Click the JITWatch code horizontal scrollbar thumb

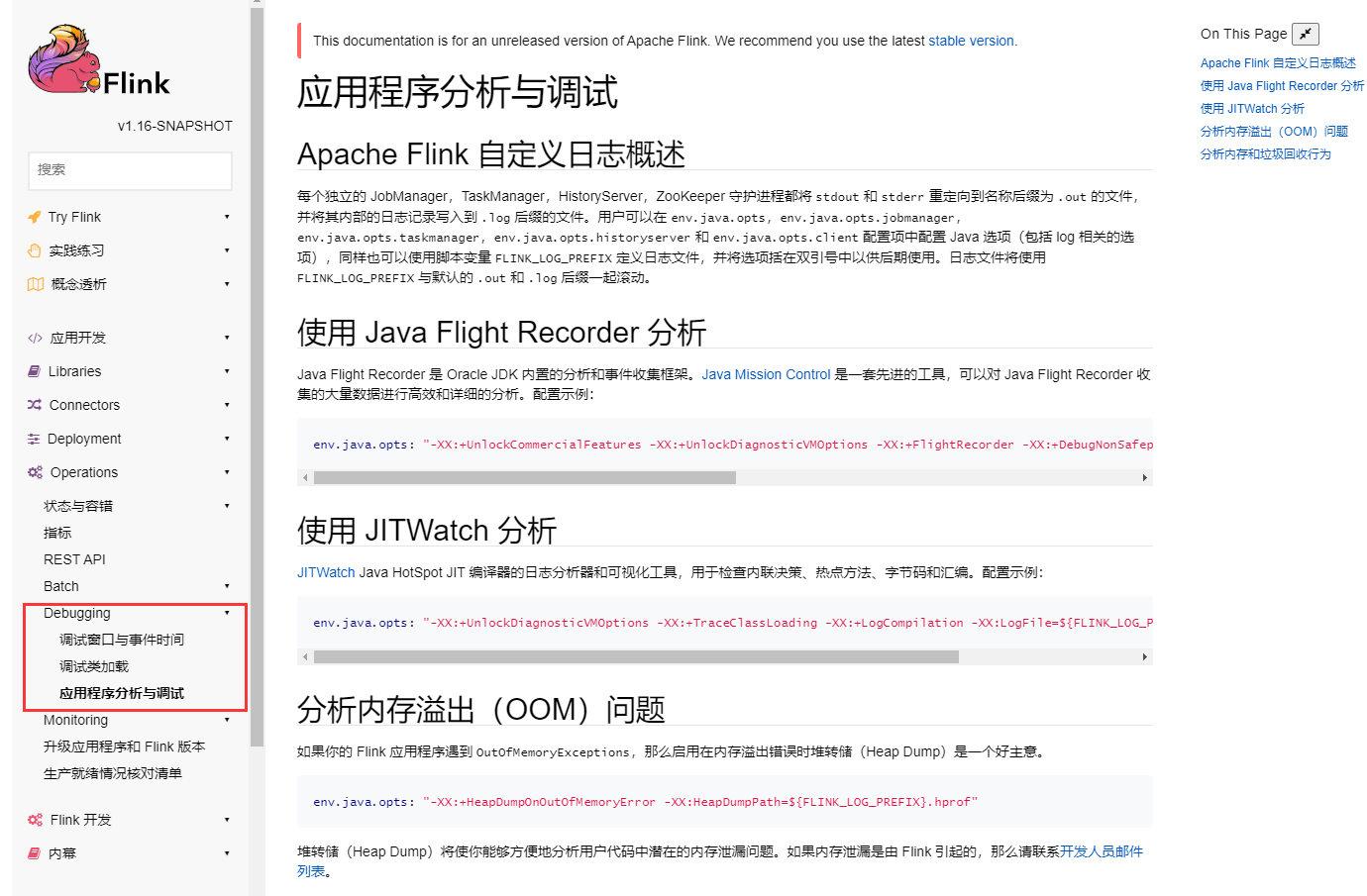(x=636, y=657)
